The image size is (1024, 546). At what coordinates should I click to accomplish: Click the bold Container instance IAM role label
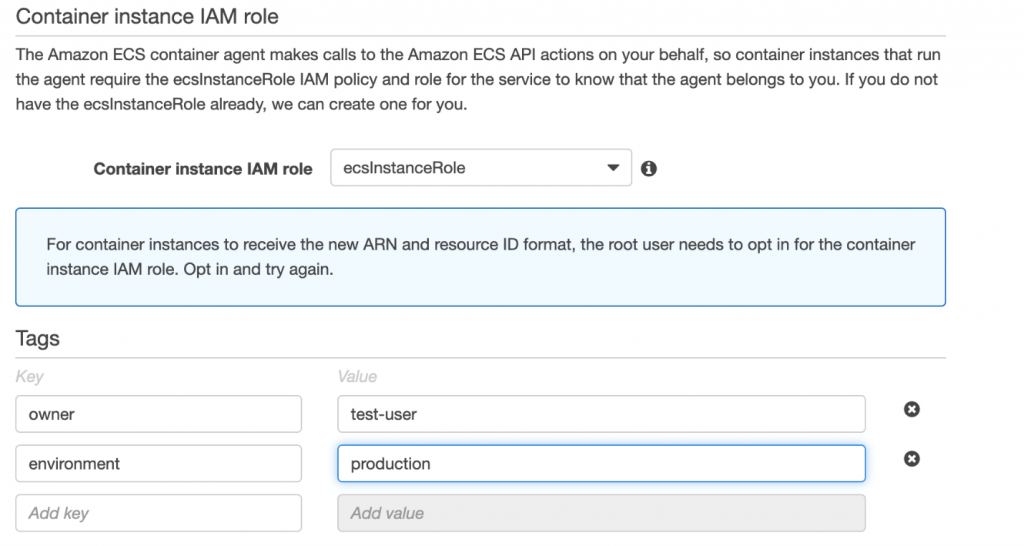tap(203, 169)
